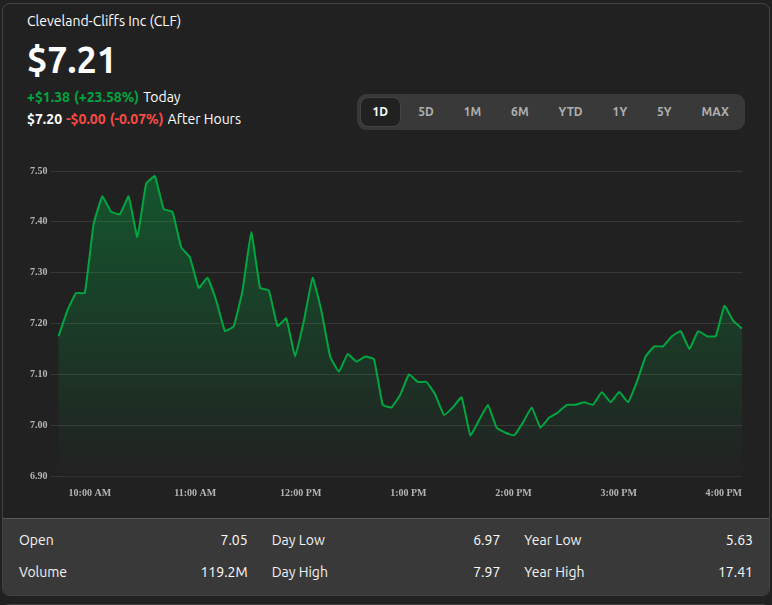Click the Day Low label

pos(298,540)
